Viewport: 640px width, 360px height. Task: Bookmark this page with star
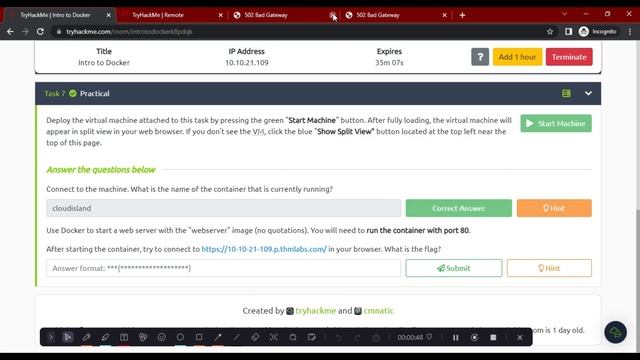550,31
